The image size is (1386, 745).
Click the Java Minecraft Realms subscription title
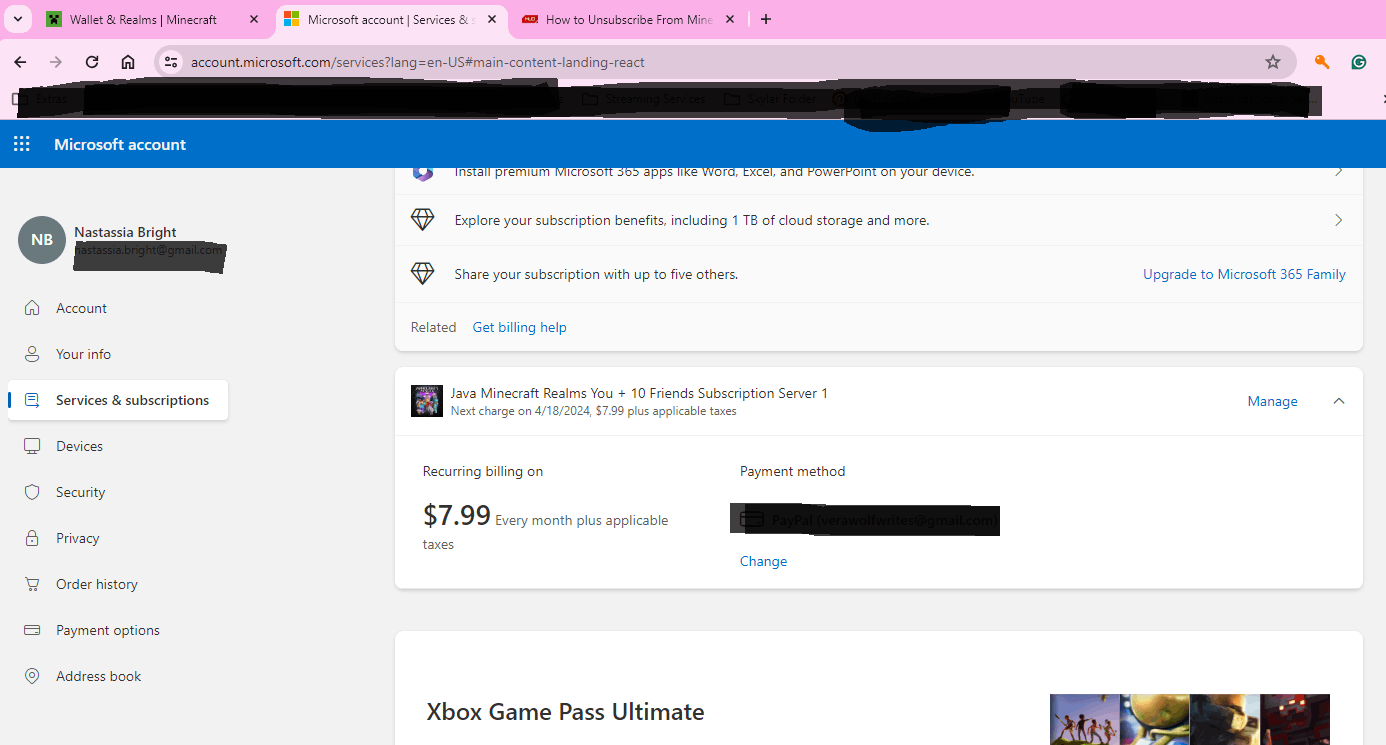(639, 393)
